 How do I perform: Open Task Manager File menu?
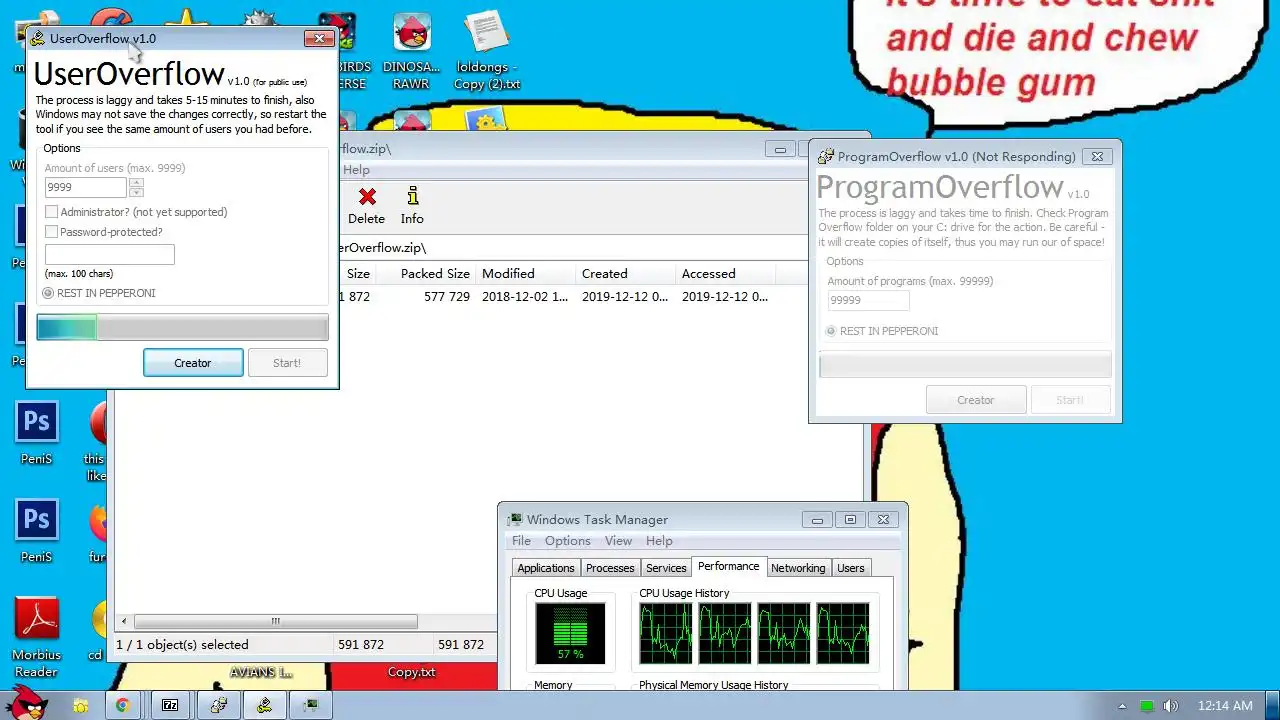(x=521, y=541)
